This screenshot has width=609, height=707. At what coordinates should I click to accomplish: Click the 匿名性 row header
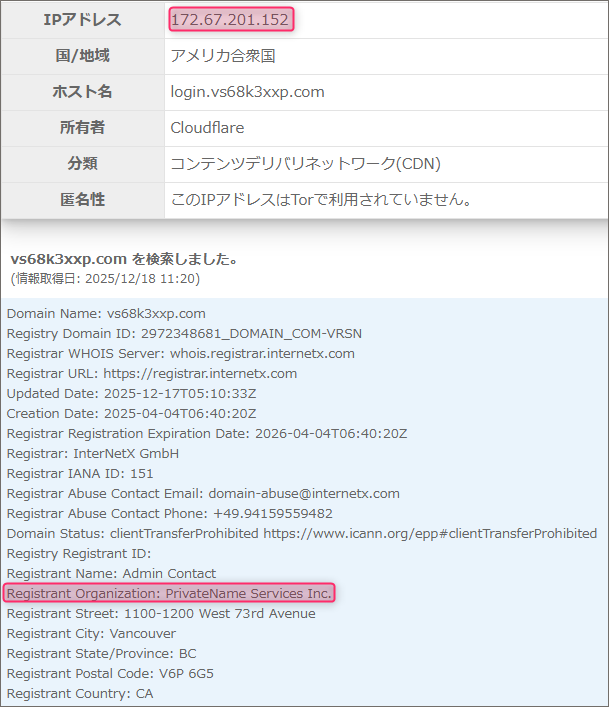click(83, 200)
